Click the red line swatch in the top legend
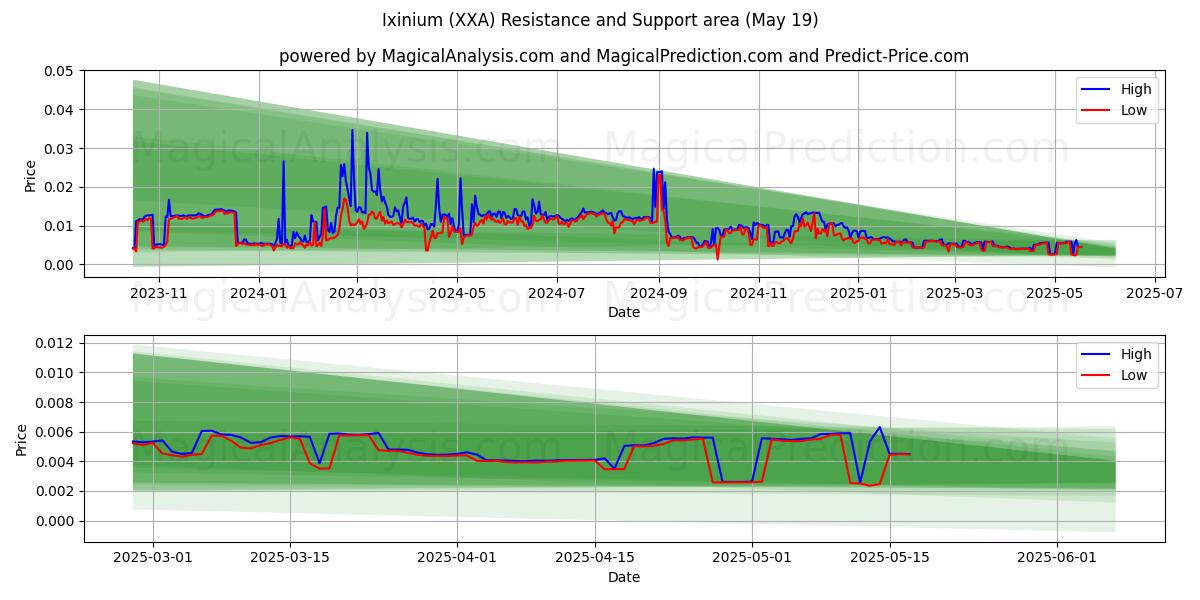The image size is (1200, 600). [1097, 111]
